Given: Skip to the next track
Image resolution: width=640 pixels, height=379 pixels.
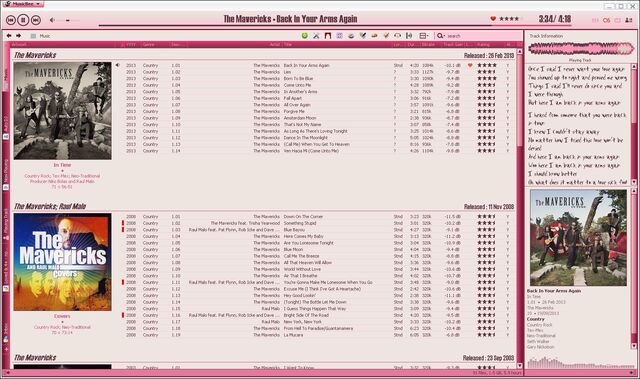Looking at the screenshot, I should point(36,20).
